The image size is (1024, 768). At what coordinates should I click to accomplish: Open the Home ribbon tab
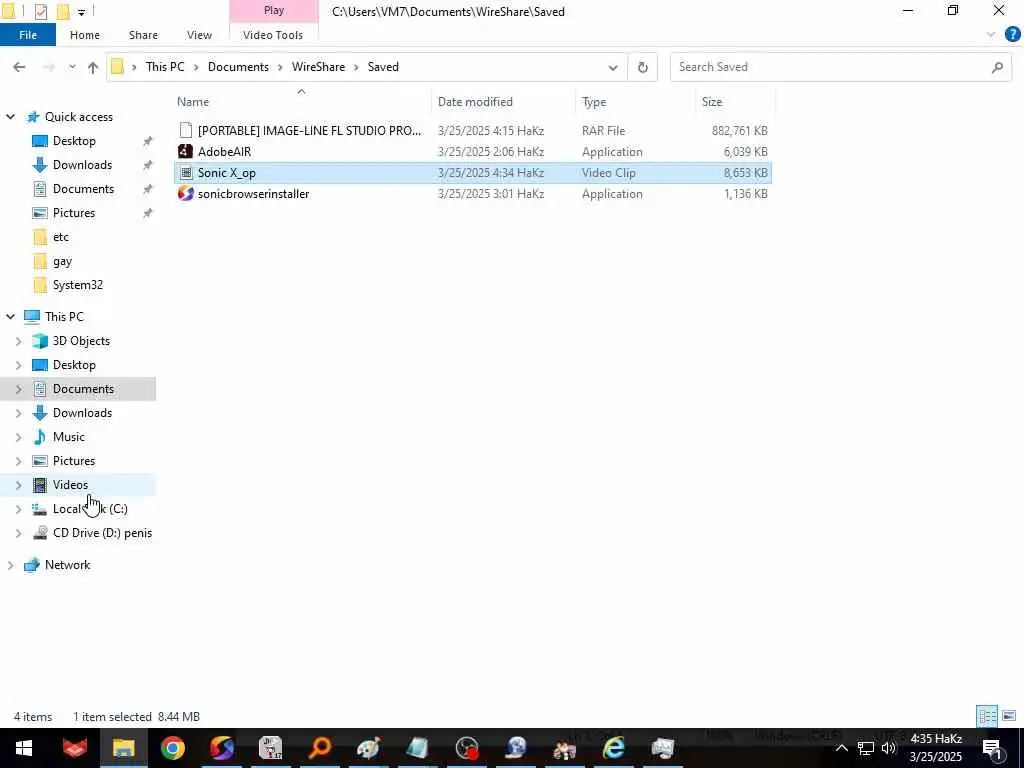[85, 35]
